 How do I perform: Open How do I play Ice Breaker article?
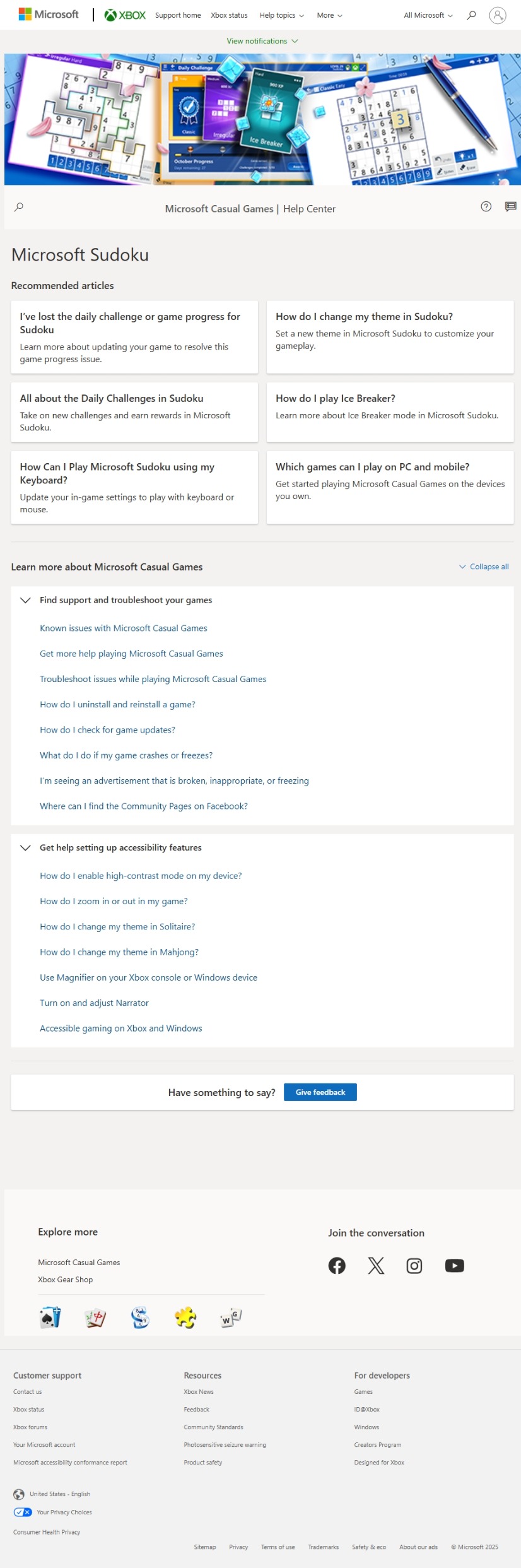(390, 412)
